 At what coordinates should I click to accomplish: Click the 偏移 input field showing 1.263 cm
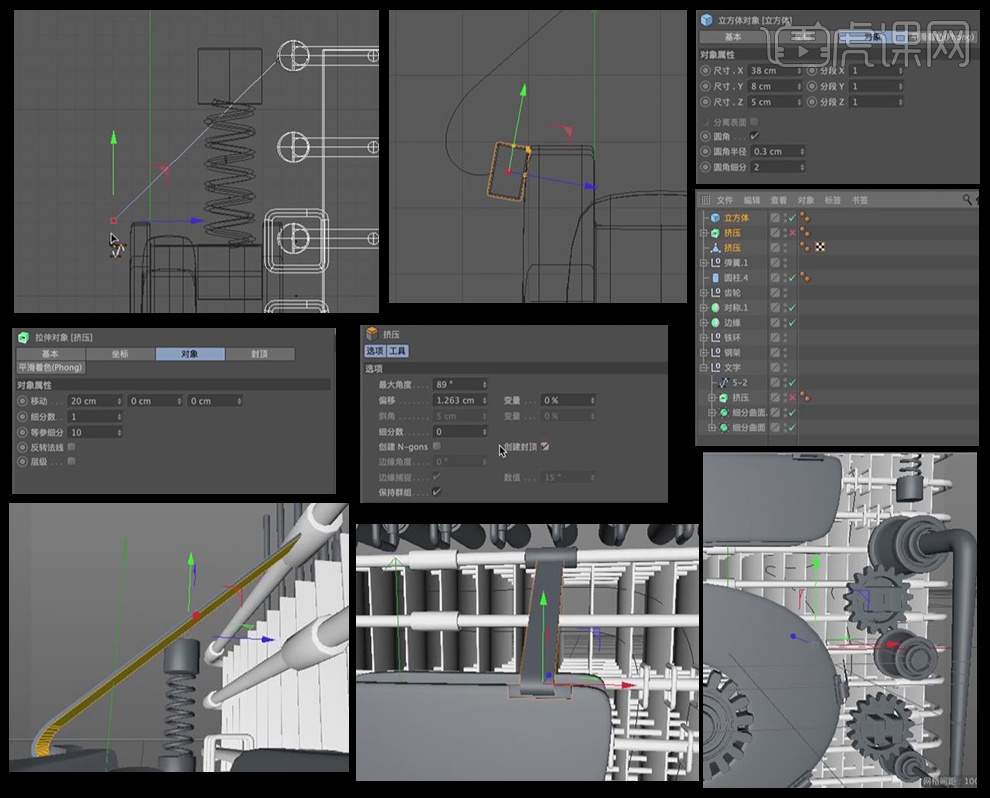(x=456, y=400)
